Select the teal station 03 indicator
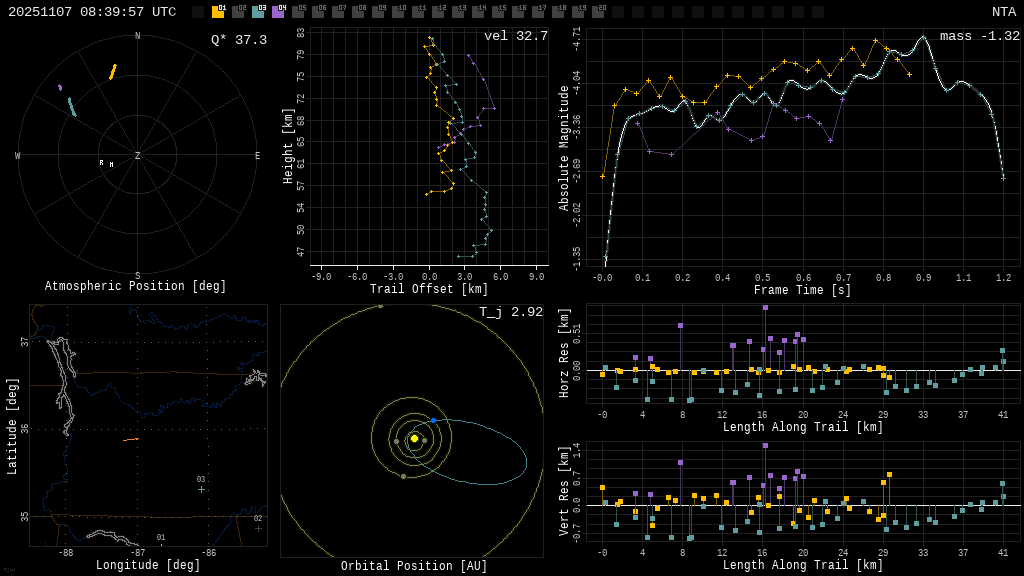 tap(258, 12)
